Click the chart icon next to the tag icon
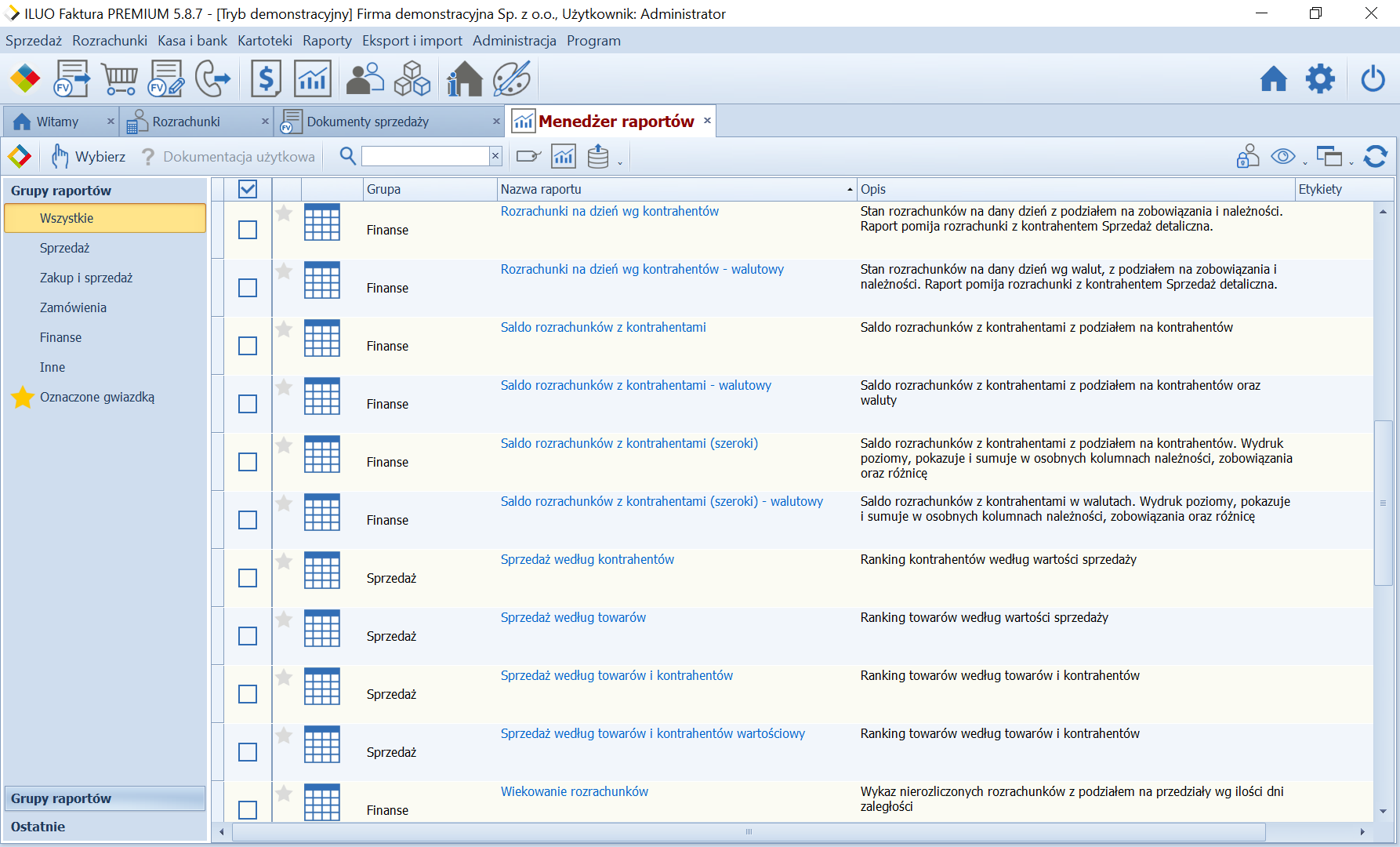The image size is (1400, 847). click(564, 156)
